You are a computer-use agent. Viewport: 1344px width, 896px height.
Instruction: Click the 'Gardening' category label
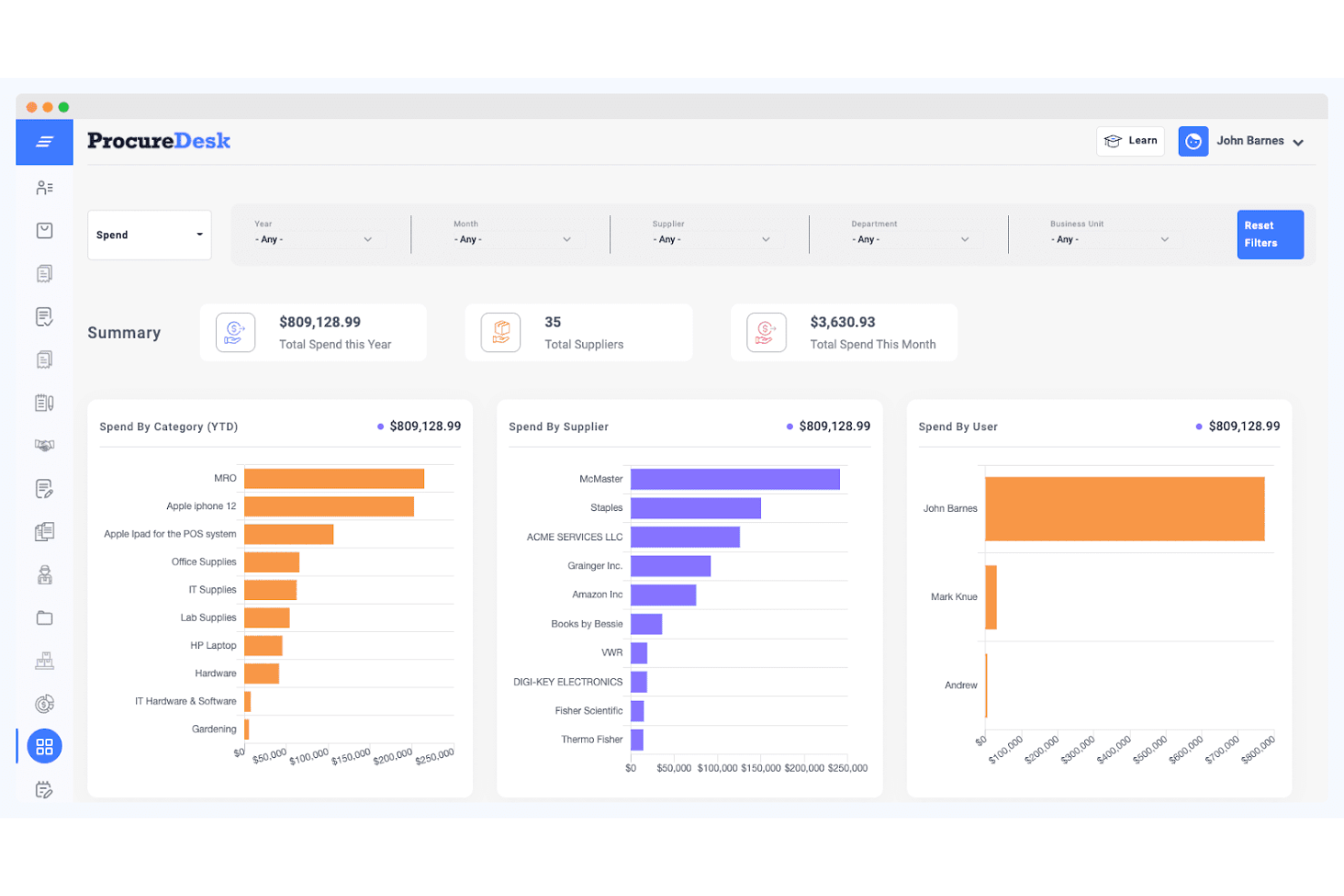tap(214, 729)
